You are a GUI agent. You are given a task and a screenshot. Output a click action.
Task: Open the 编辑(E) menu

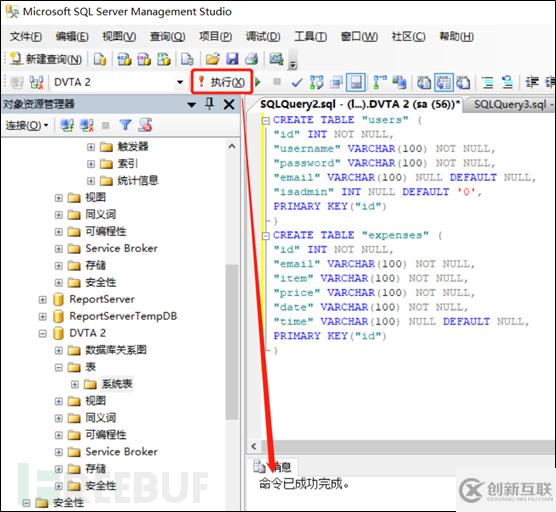coord(72,37)
